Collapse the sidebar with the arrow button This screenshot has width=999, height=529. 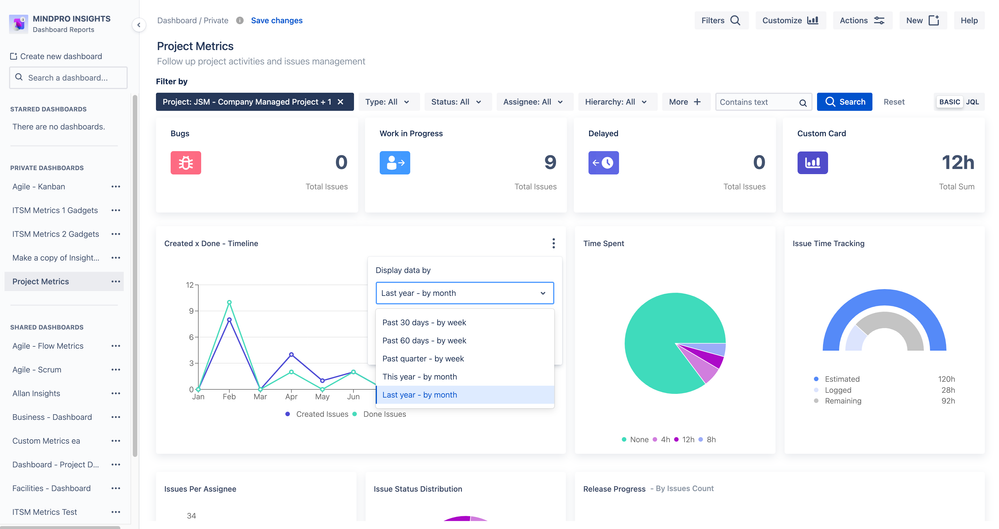tap(138, 25)
